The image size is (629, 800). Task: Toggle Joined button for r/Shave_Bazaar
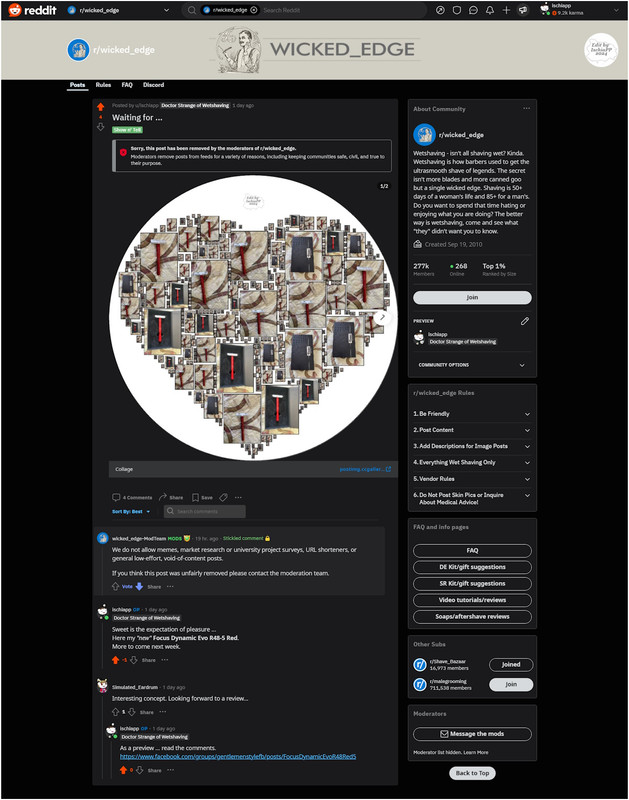click(511, 664)
